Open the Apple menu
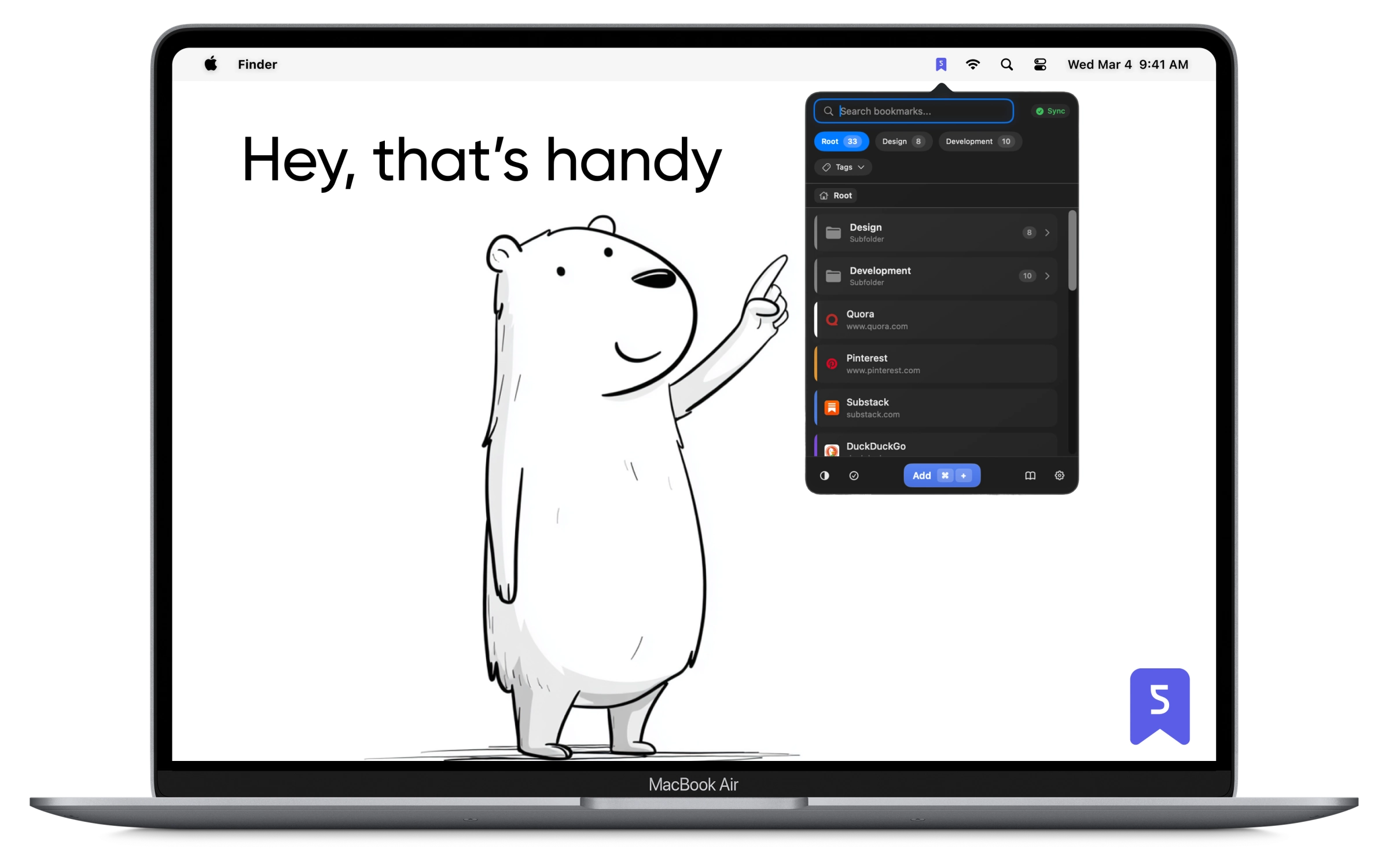This screenshot has width=1389, height=868. [x=211, y=64]
